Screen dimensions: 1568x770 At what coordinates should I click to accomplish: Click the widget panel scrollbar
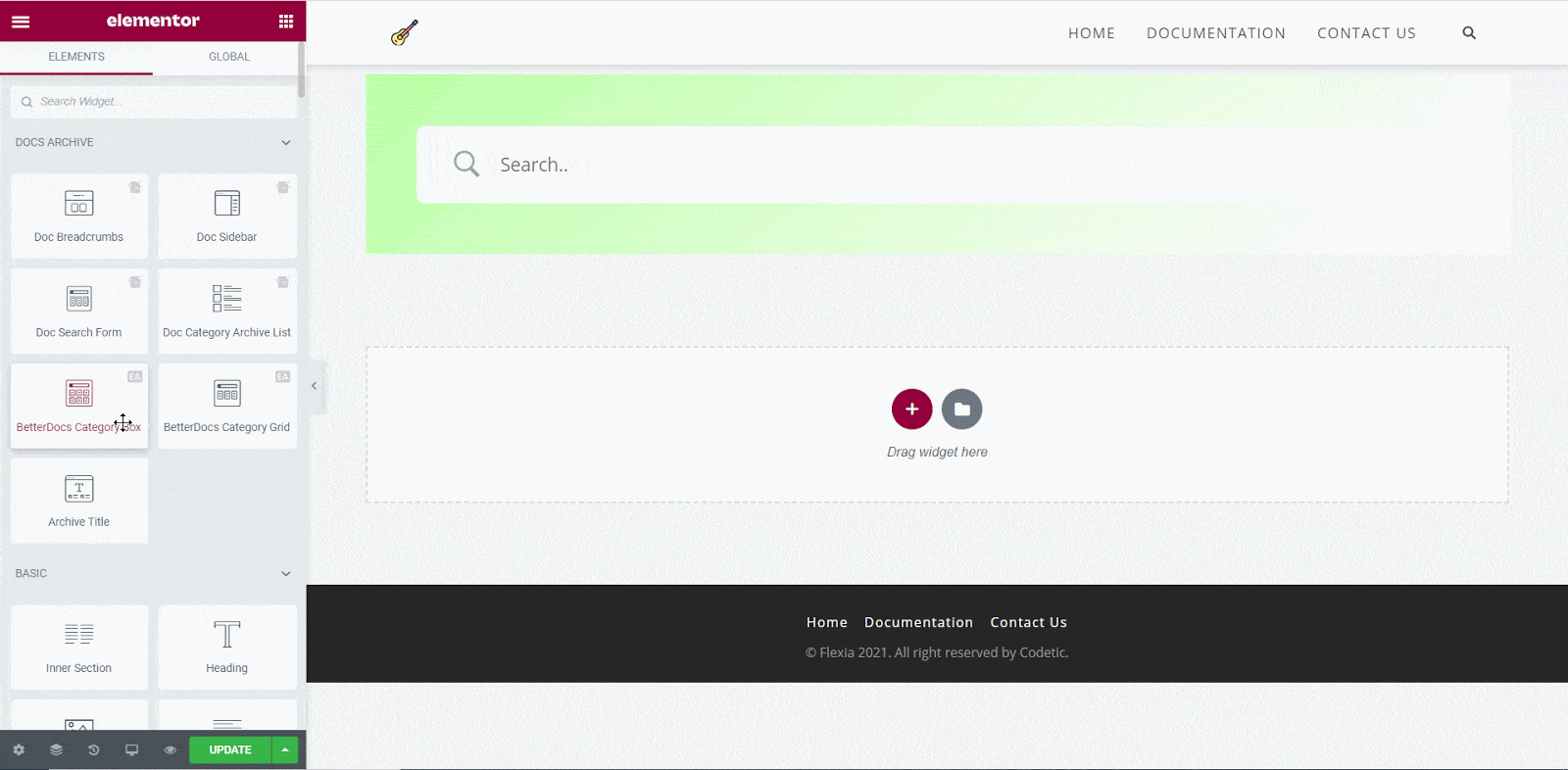click(302, 69)
